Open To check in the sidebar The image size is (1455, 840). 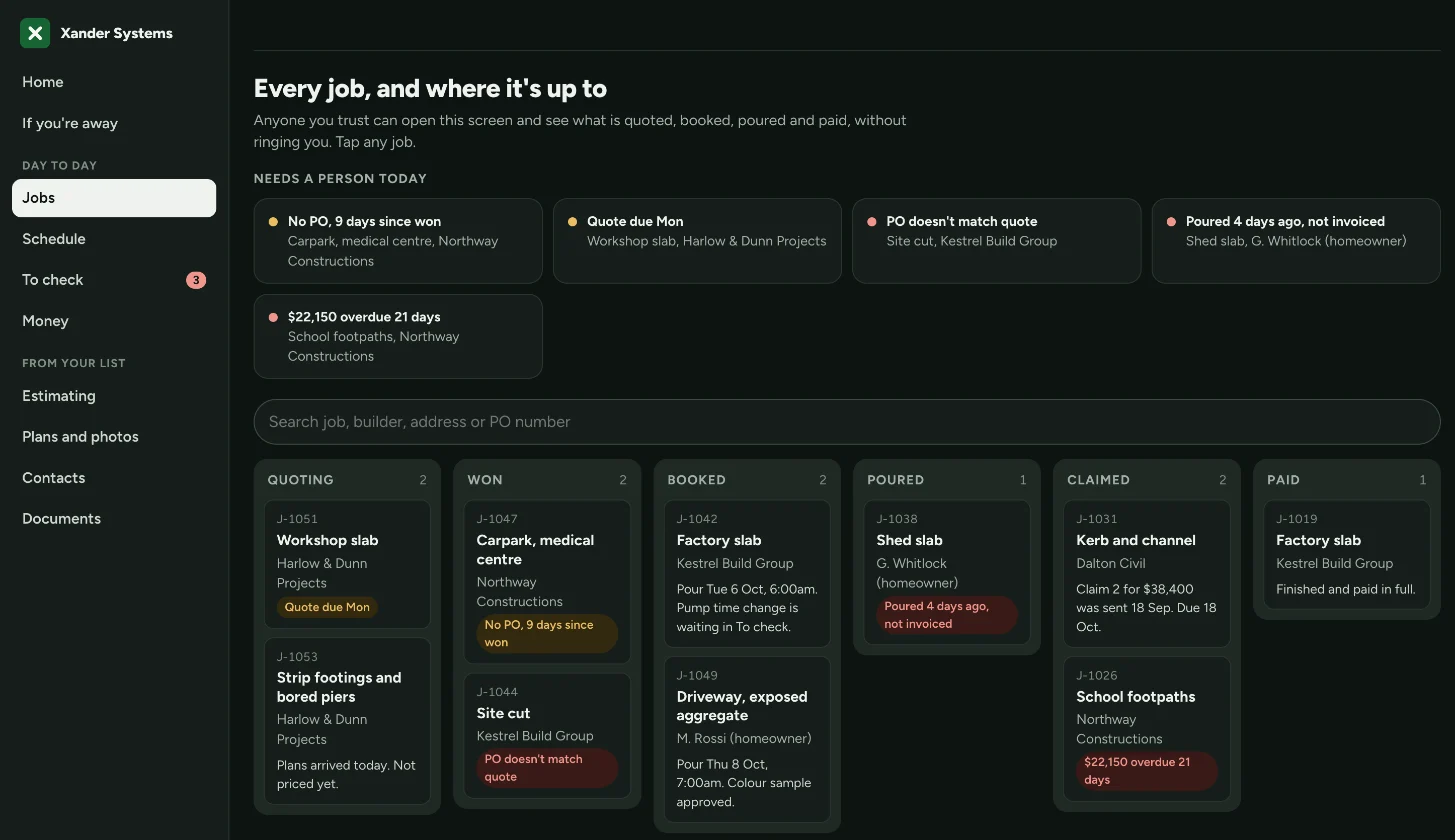(x=114, y=280)
